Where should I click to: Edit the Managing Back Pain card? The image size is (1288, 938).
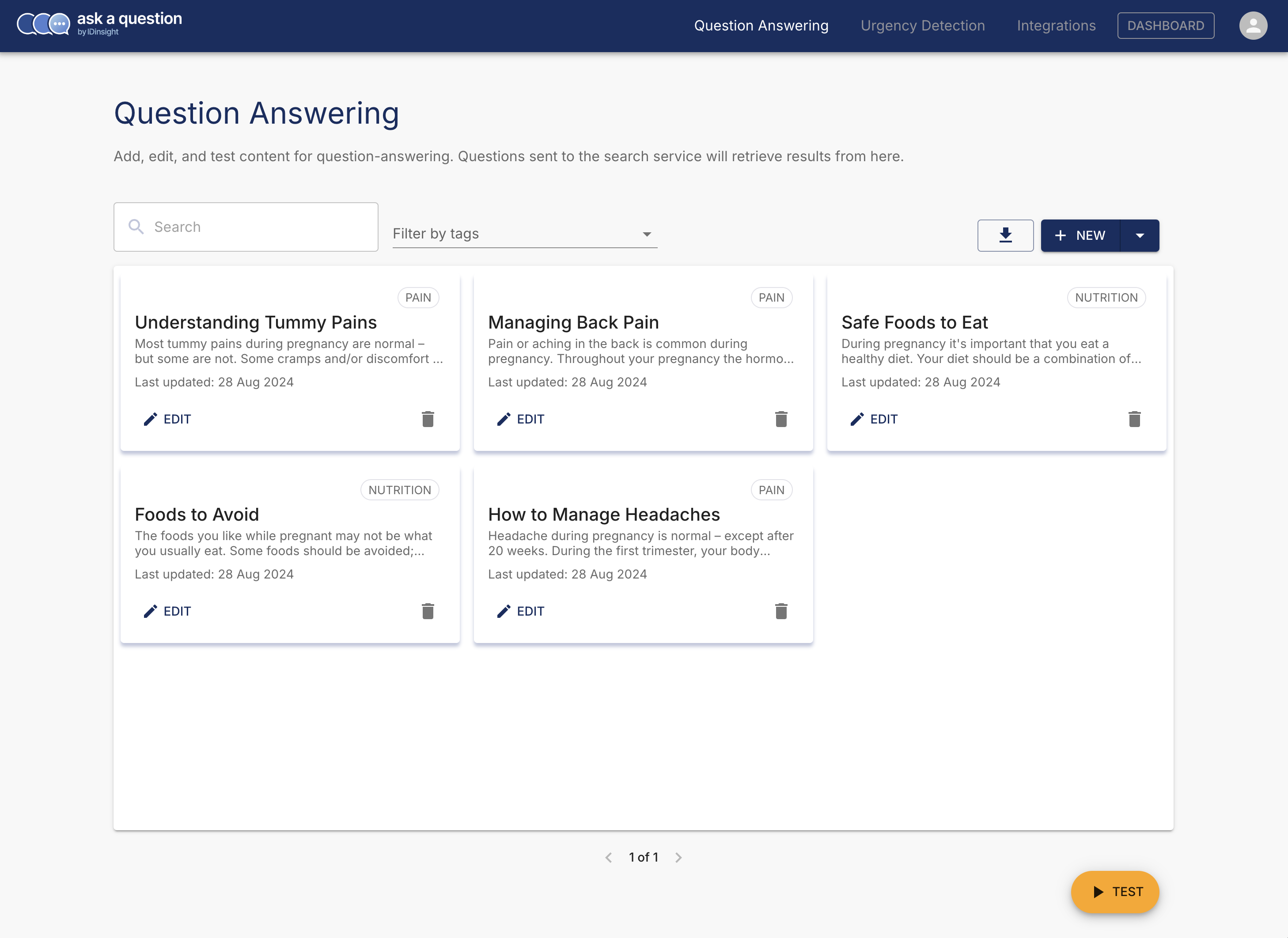(520, 419)
